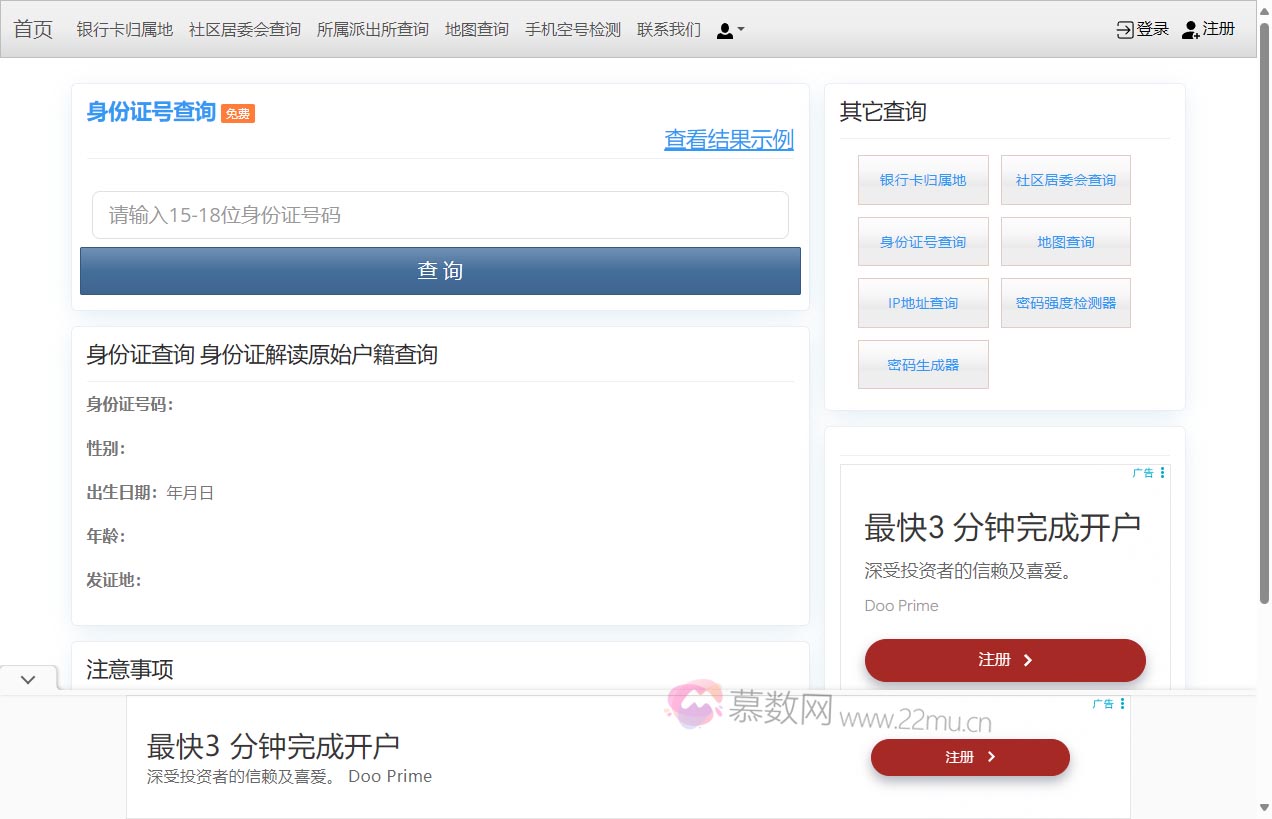Image resolution: width=1272 pixels, height=819 pixels.
Task: Click the IP地址查询 sidebar button
Action: [x=923, y=303]
